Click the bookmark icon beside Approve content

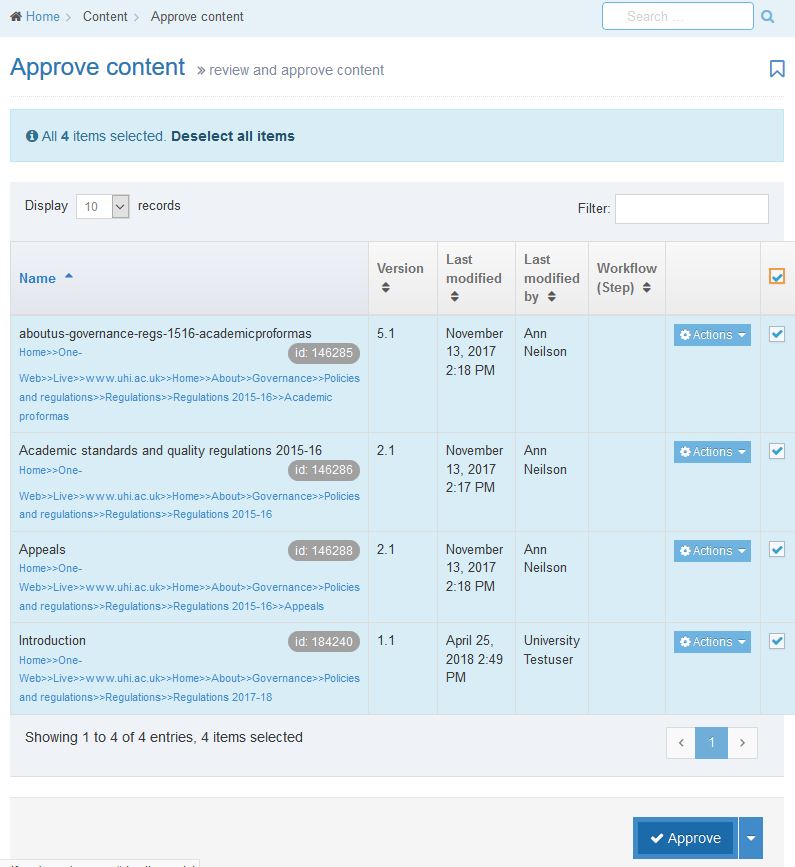777,69
